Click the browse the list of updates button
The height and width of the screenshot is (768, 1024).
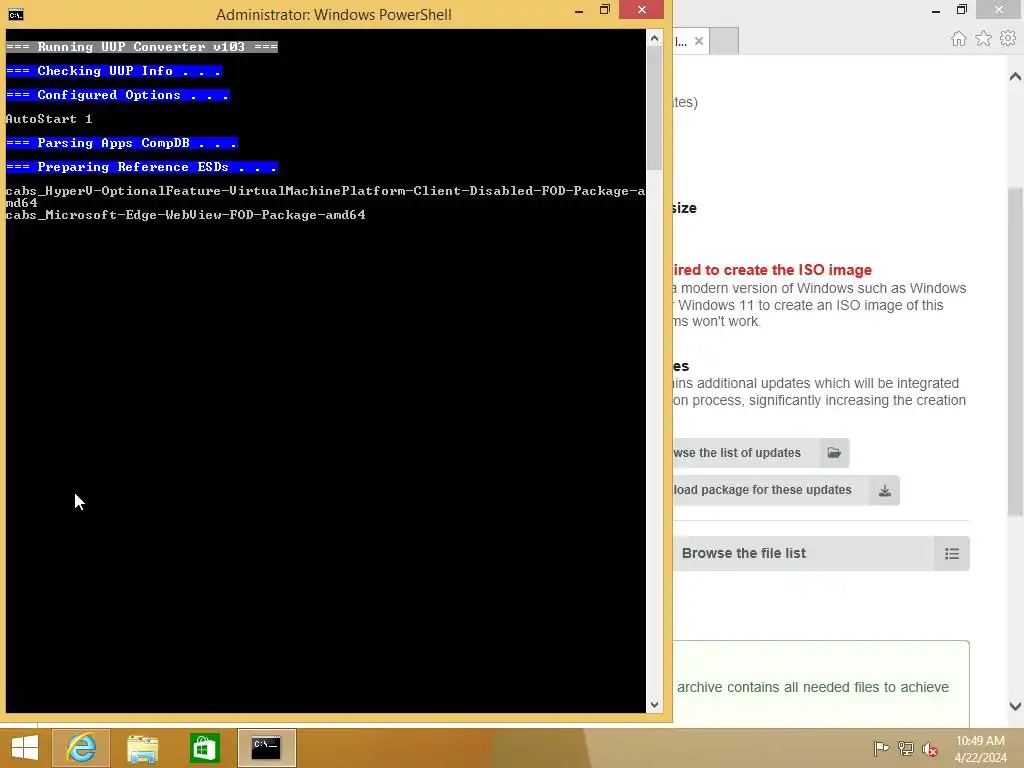pos(761,453)
